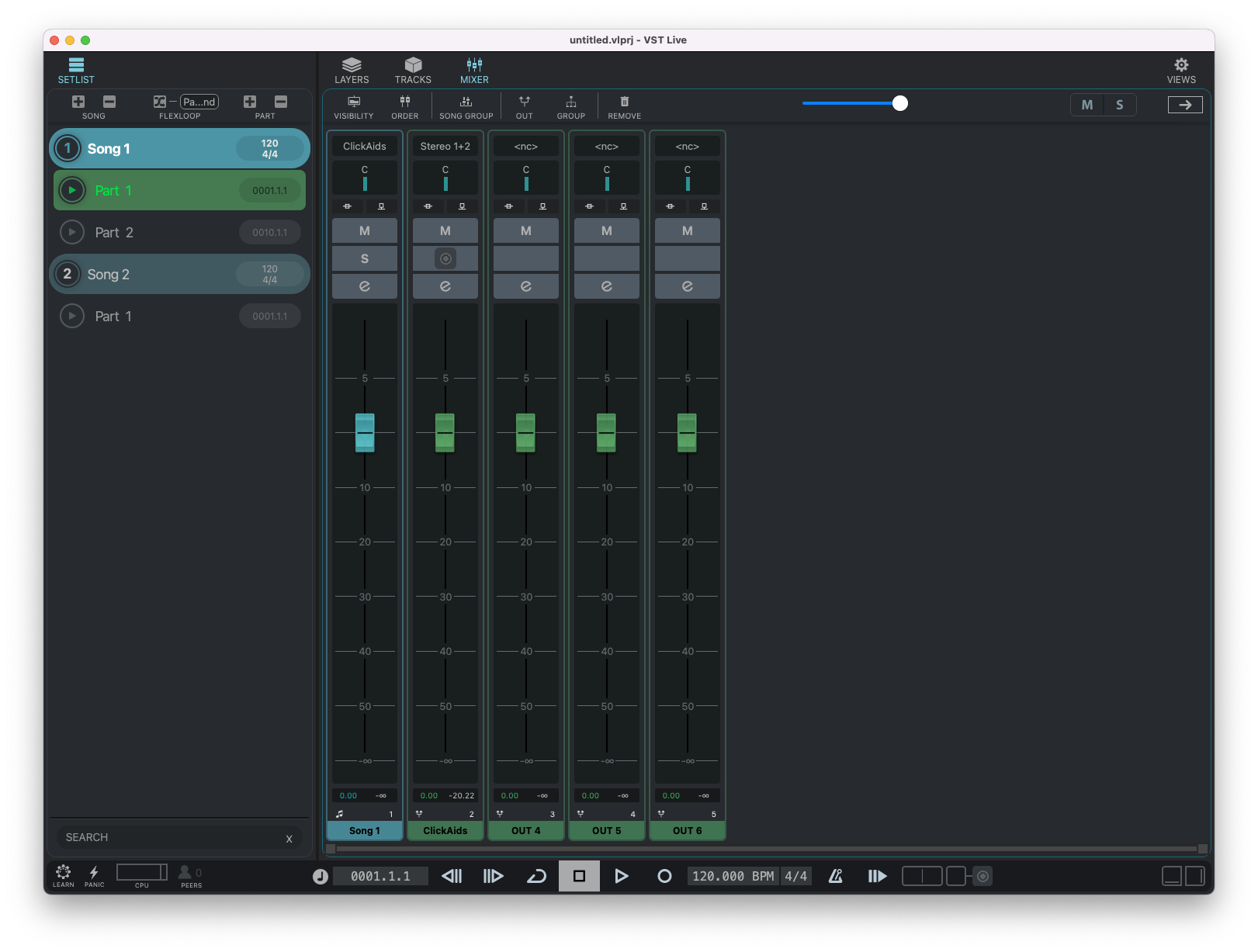Switch to the Tracks tab

pos(413,70)
